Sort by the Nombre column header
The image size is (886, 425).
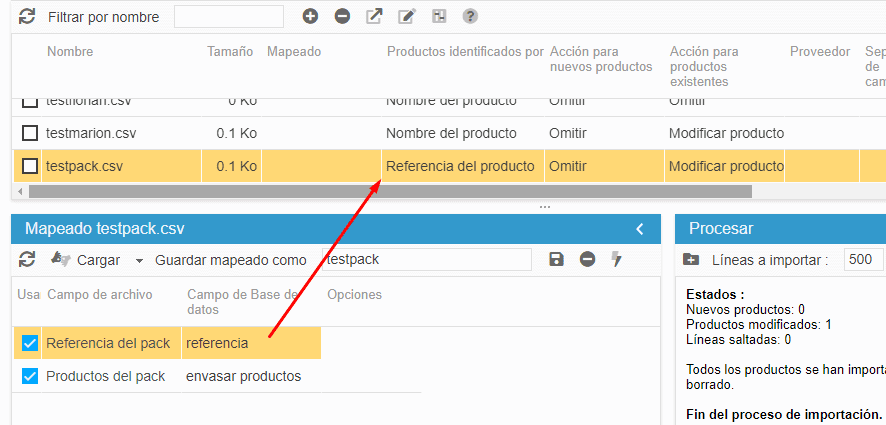tap(70, 52)
